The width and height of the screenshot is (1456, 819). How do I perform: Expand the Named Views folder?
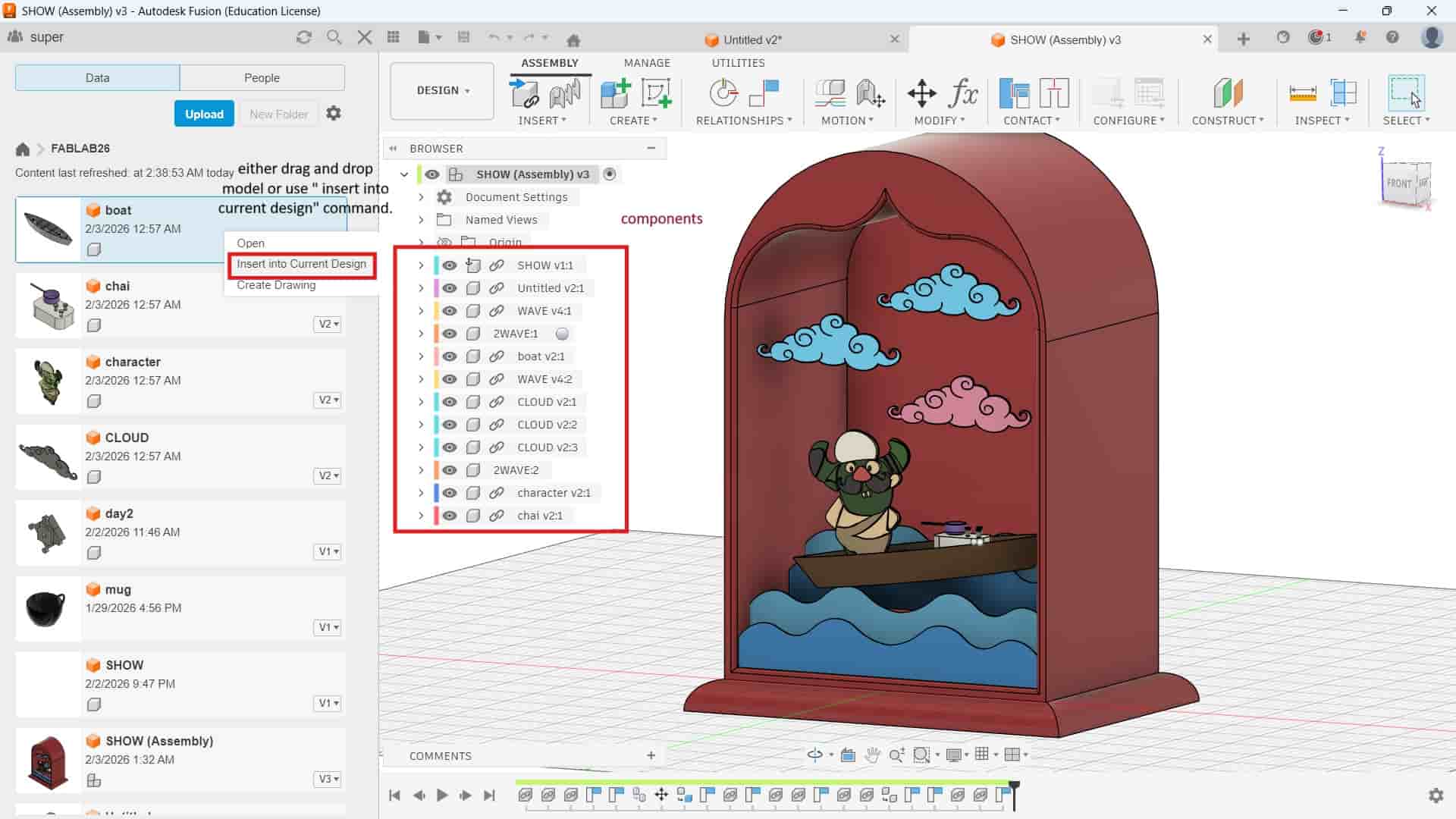[x=422, y=220]
